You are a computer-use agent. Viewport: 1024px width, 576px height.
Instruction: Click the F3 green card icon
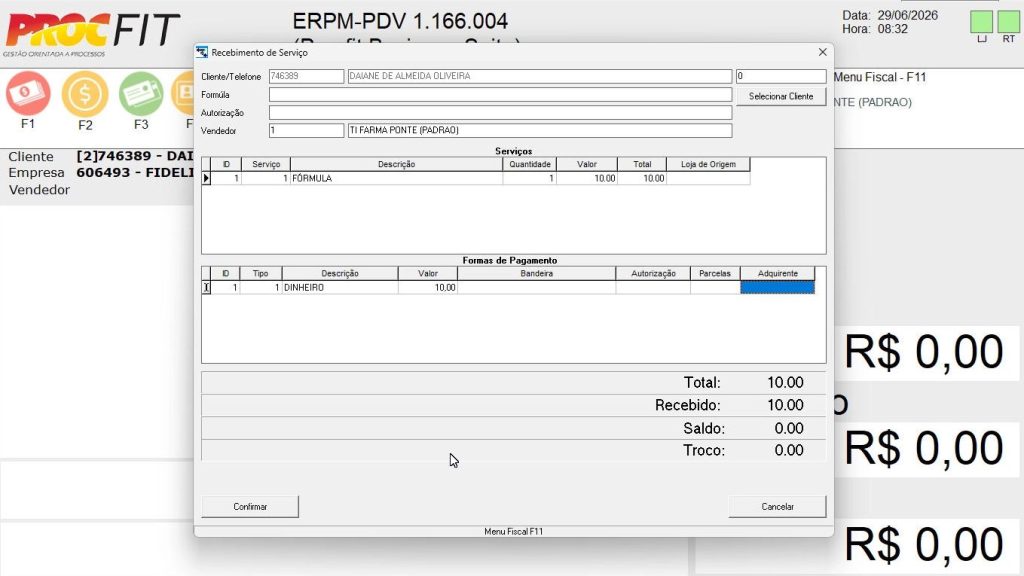(141, 93)
